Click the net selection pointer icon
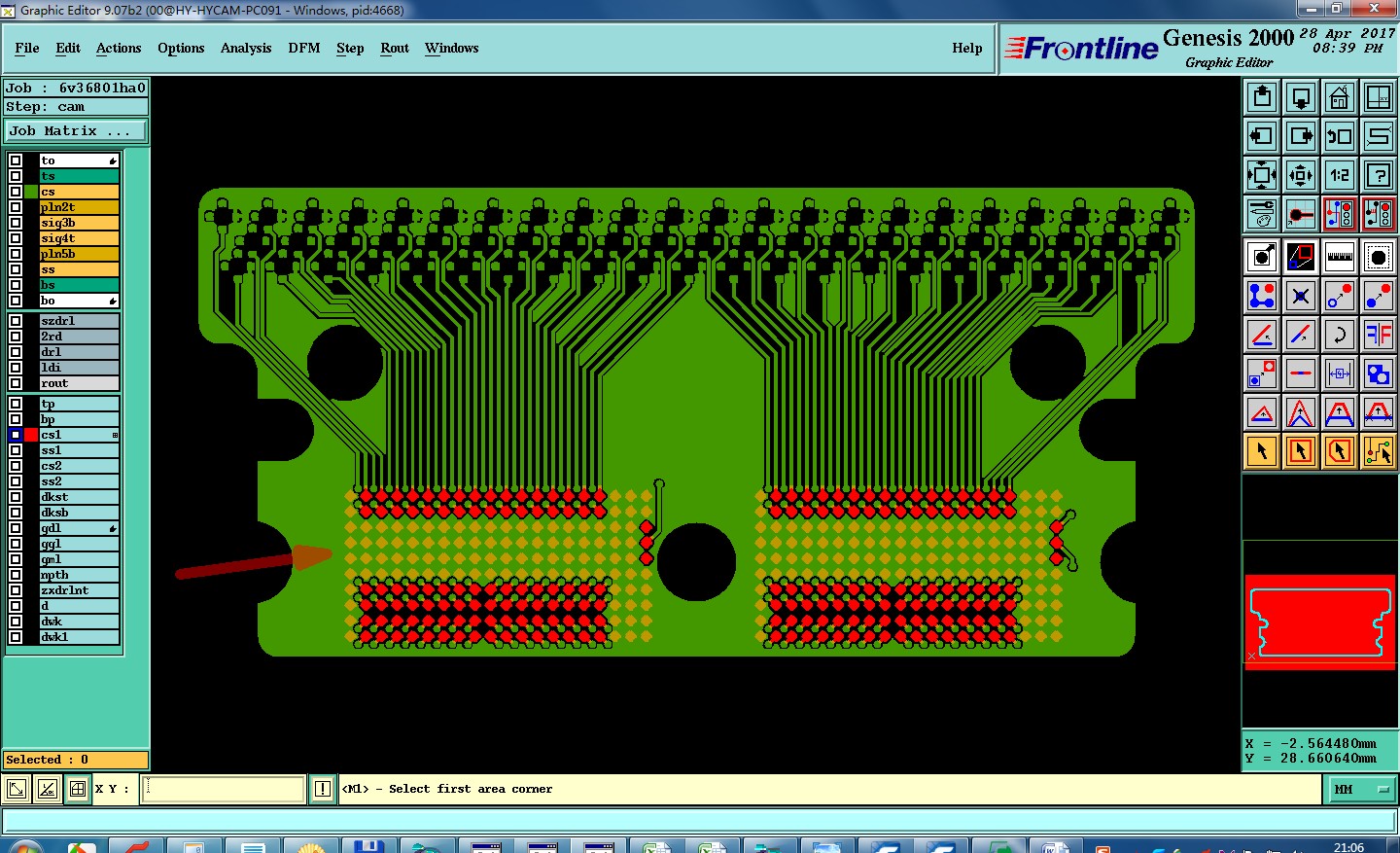 click(x=1379, y=451)
